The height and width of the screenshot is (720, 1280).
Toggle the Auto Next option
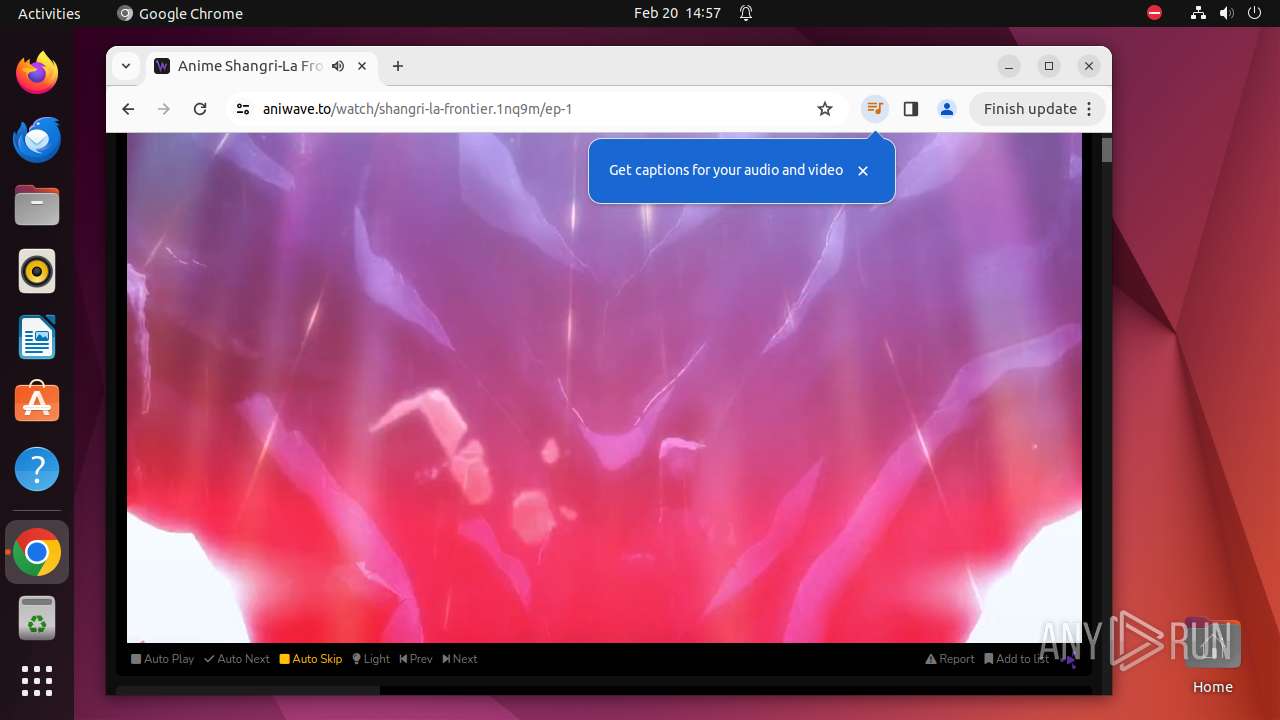[x=237, y=659]
